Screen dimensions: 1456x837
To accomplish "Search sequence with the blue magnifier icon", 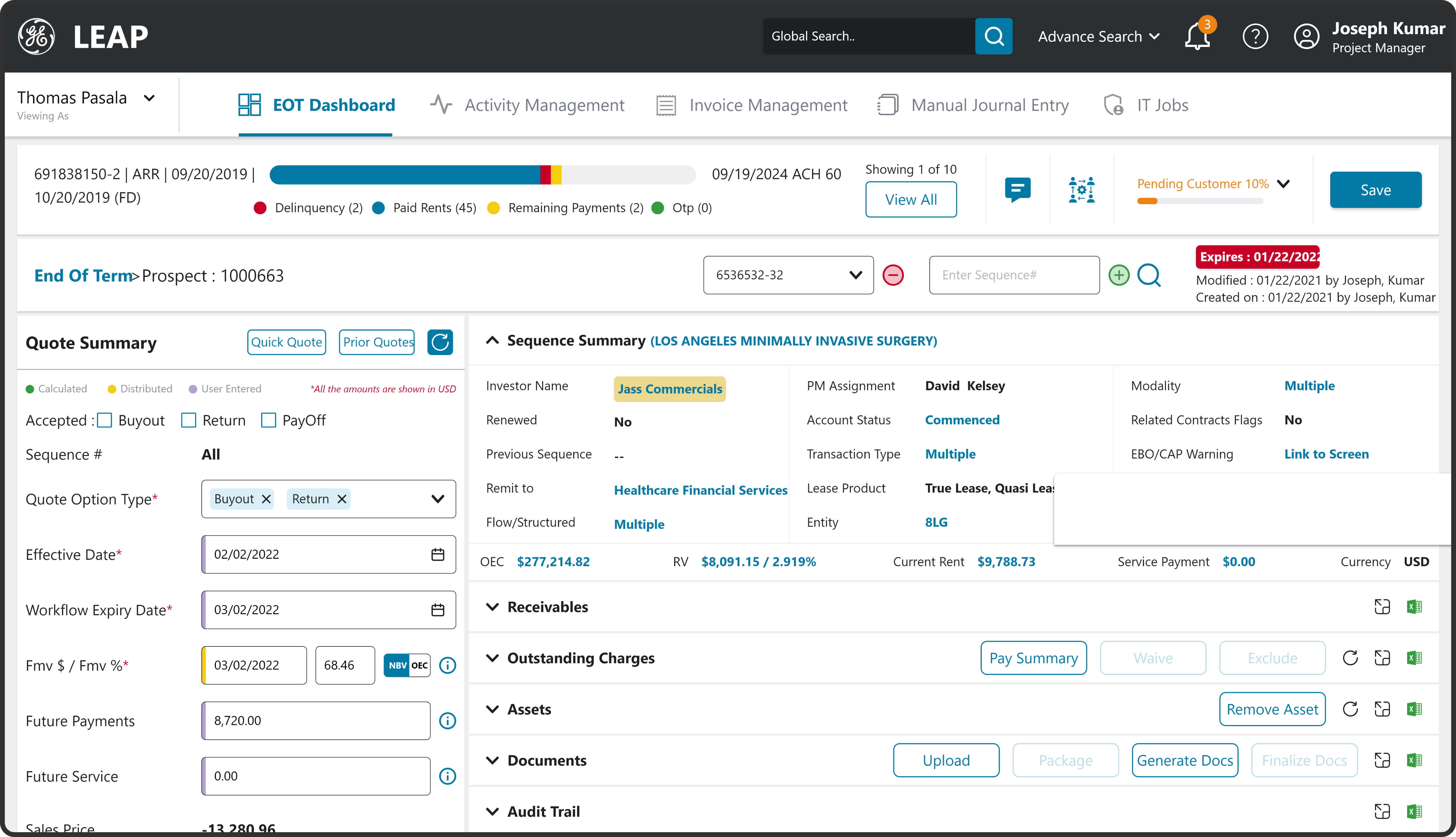I will [x=1149, y=275].
